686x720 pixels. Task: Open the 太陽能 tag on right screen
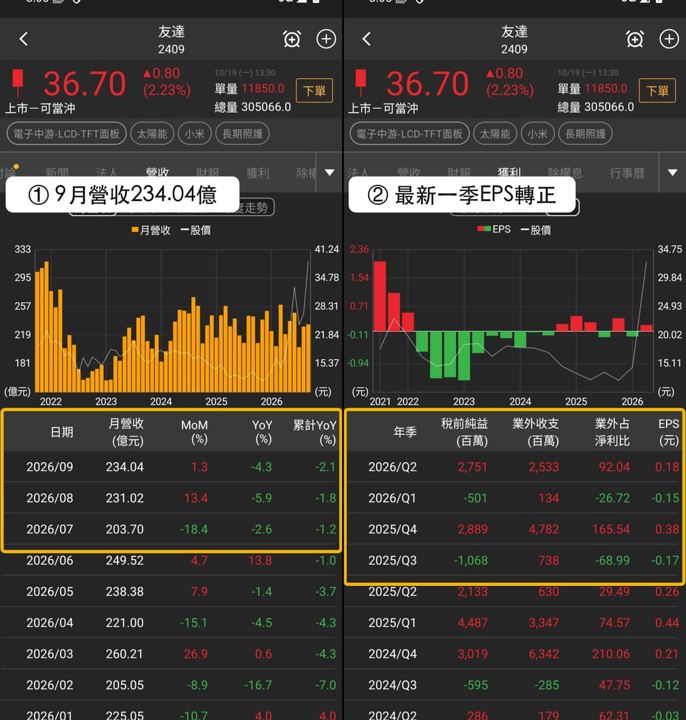pos(495,134)
